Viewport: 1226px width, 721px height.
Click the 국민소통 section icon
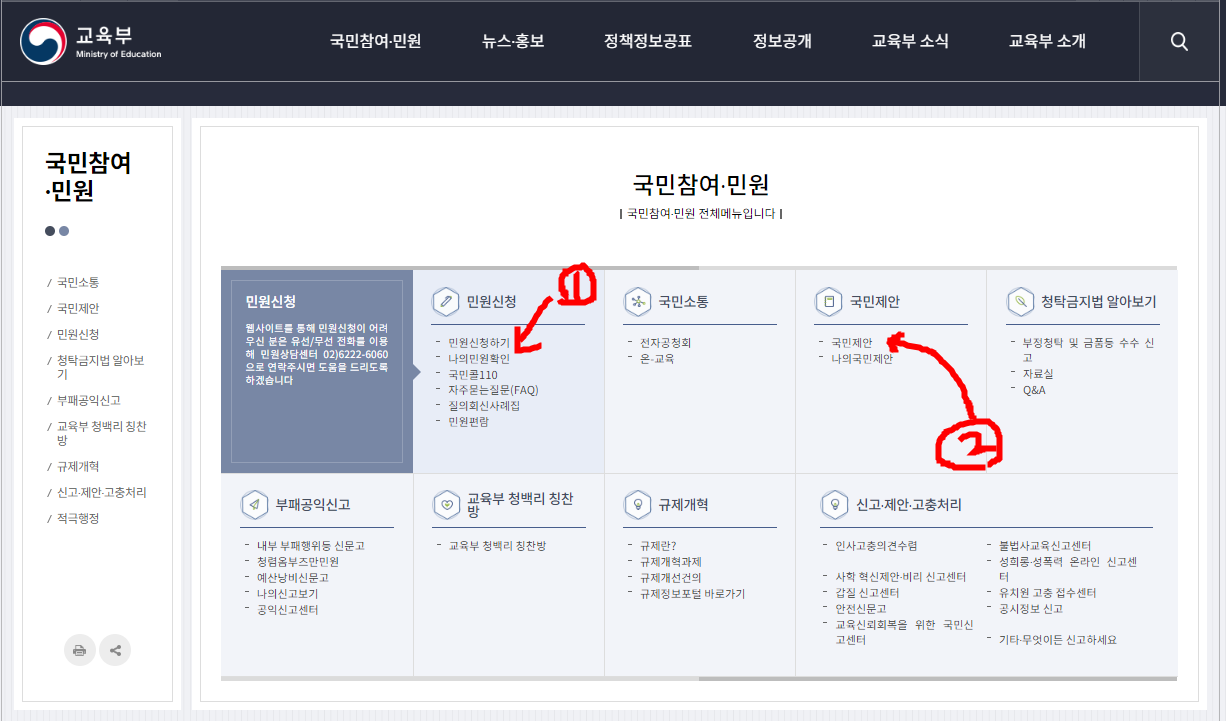[x=637, y=301]
